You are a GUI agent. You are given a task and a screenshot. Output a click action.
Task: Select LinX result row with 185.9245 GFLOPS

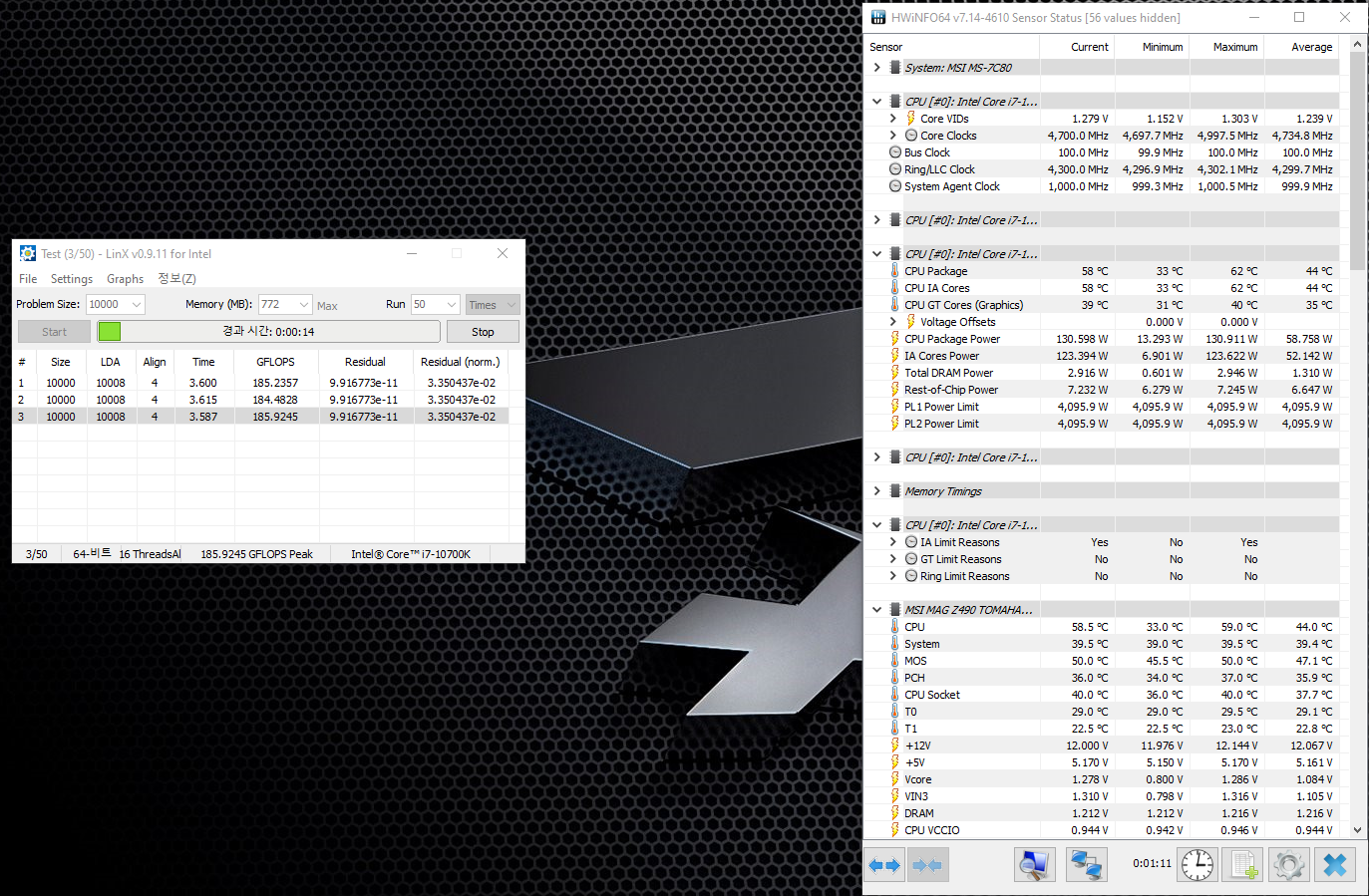[261, 417]
